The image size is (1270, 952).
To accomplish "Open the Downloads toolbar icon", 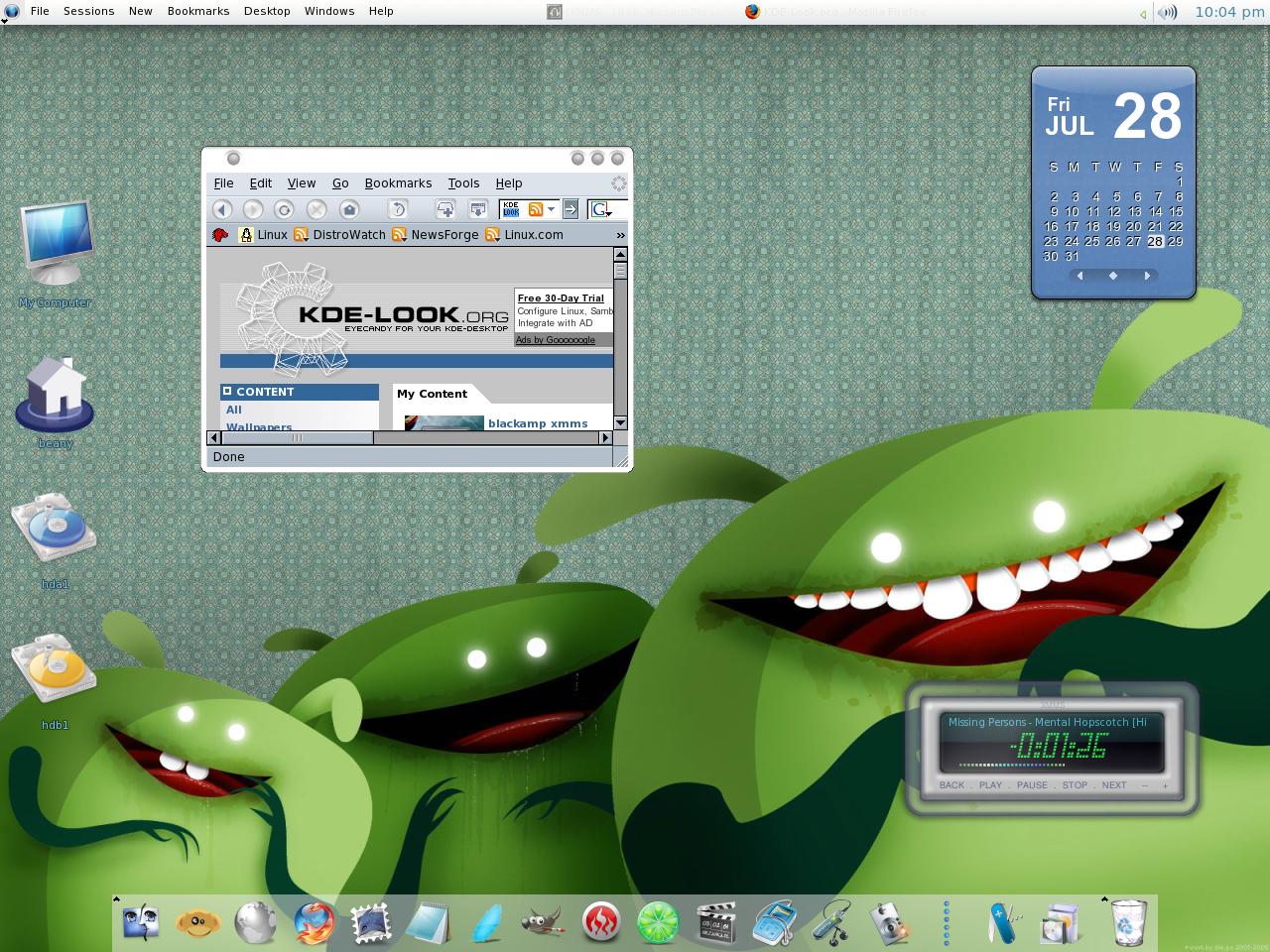I will [477, 209].
